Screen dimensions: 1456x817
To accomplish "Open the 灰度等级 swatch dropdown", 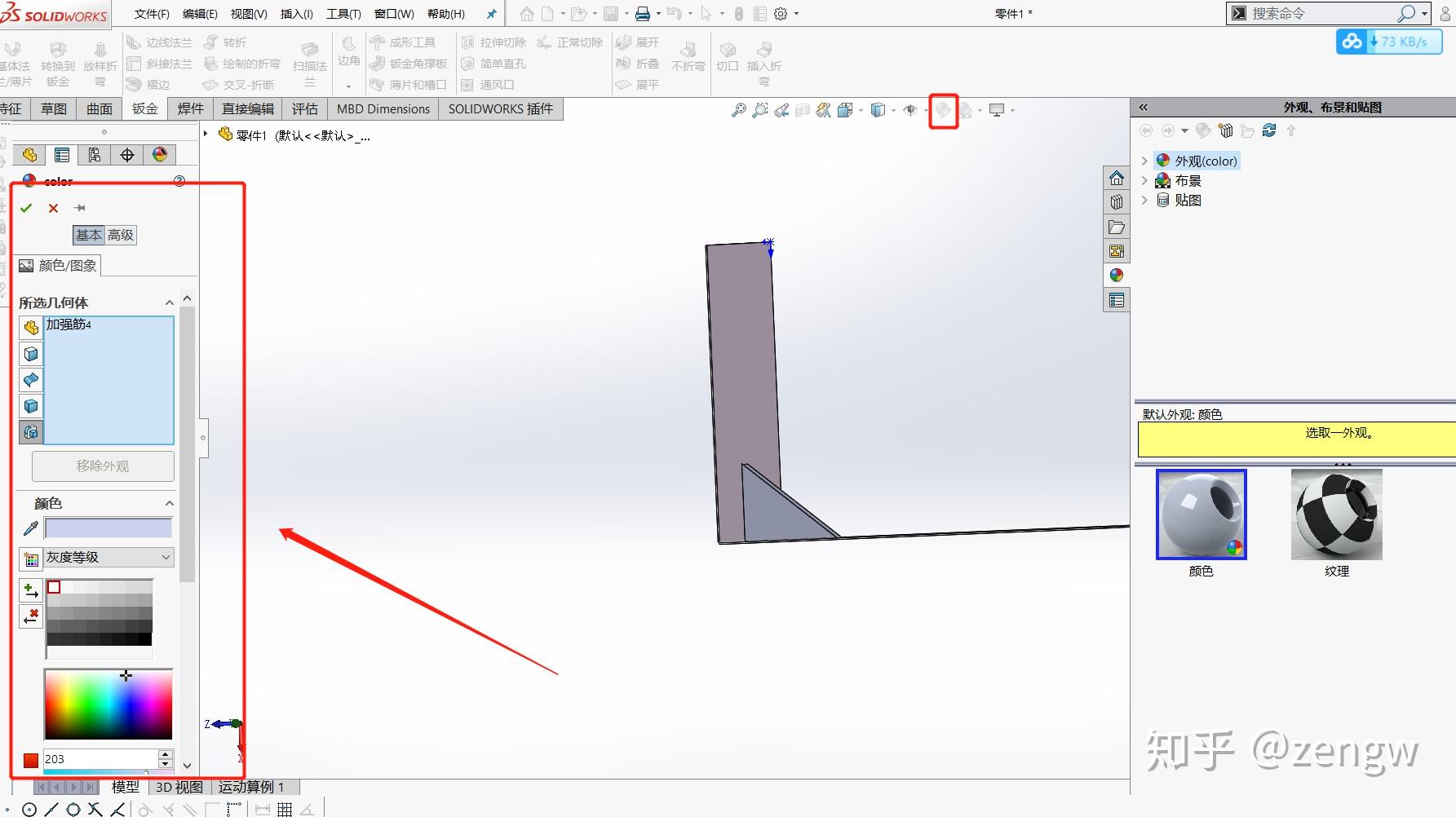I will click(108, 558).
